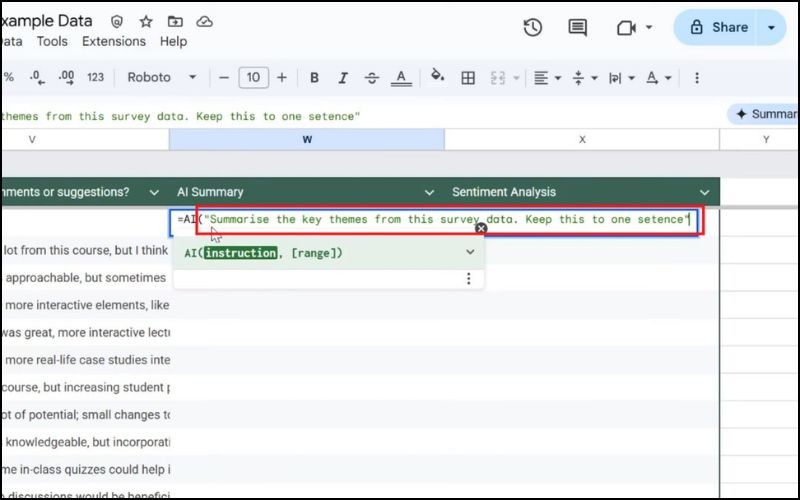Open the Help menu
The width and height of the screenshot is (800, 500).
(x=173, y=41)
